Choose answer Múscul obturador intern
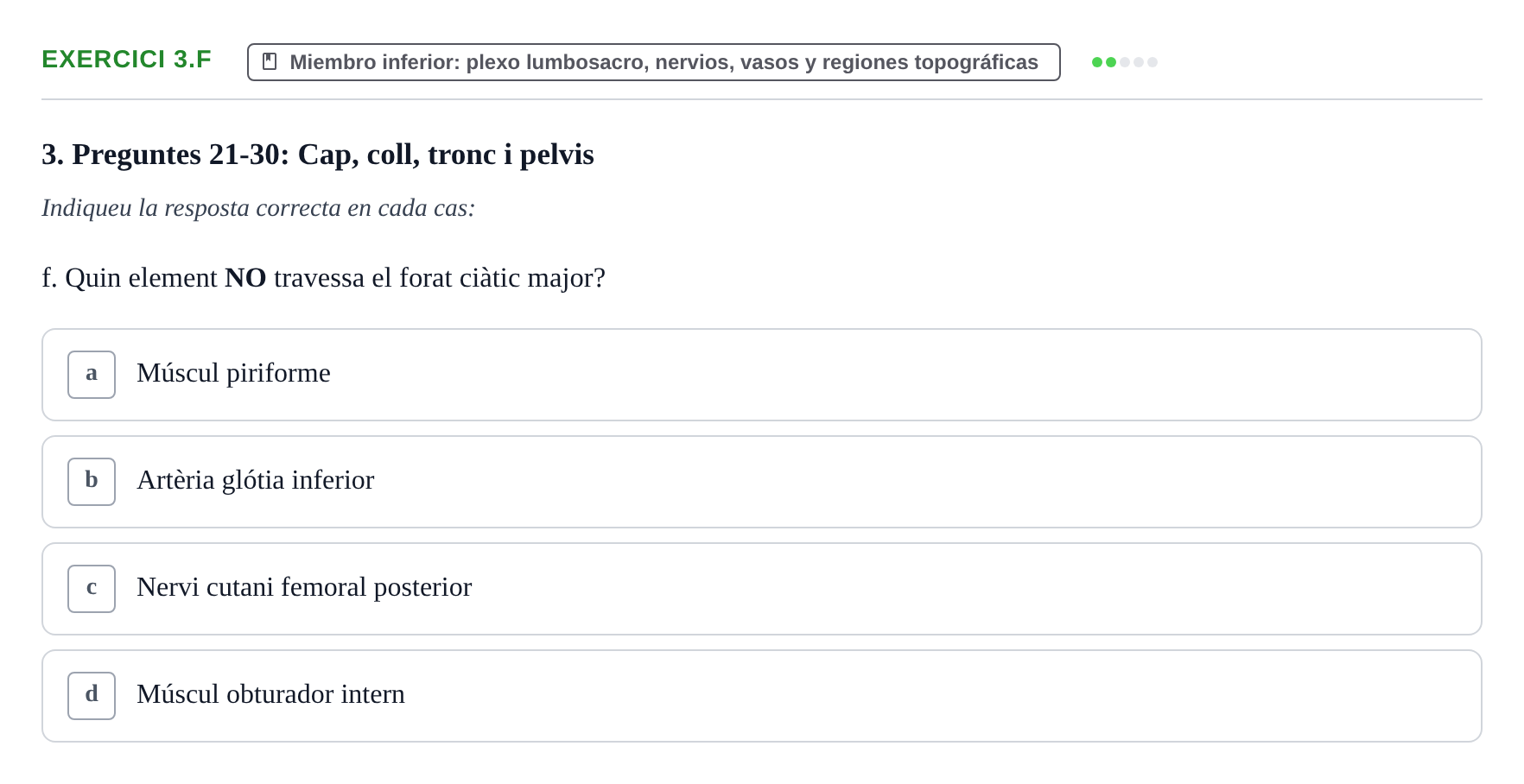This screenshot has height=784, width=1524. (x=762, y=696)
